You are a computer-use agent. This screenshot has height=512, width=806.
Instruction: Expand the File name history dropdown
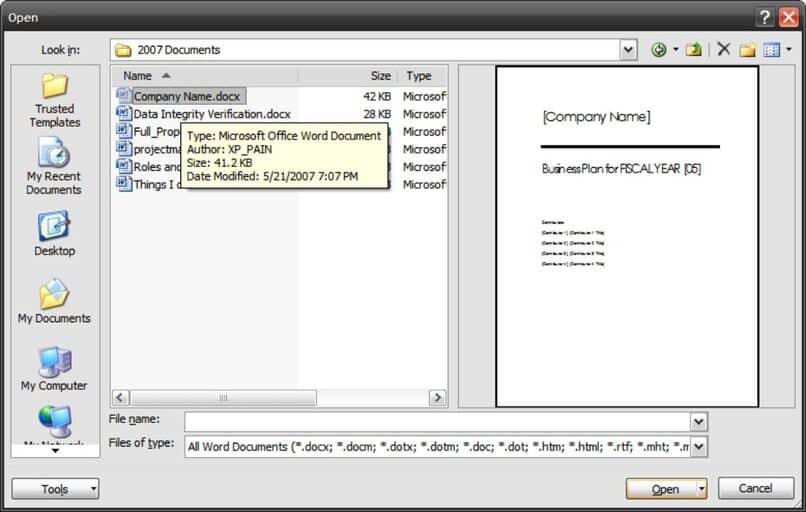click(x=698, y=422)
